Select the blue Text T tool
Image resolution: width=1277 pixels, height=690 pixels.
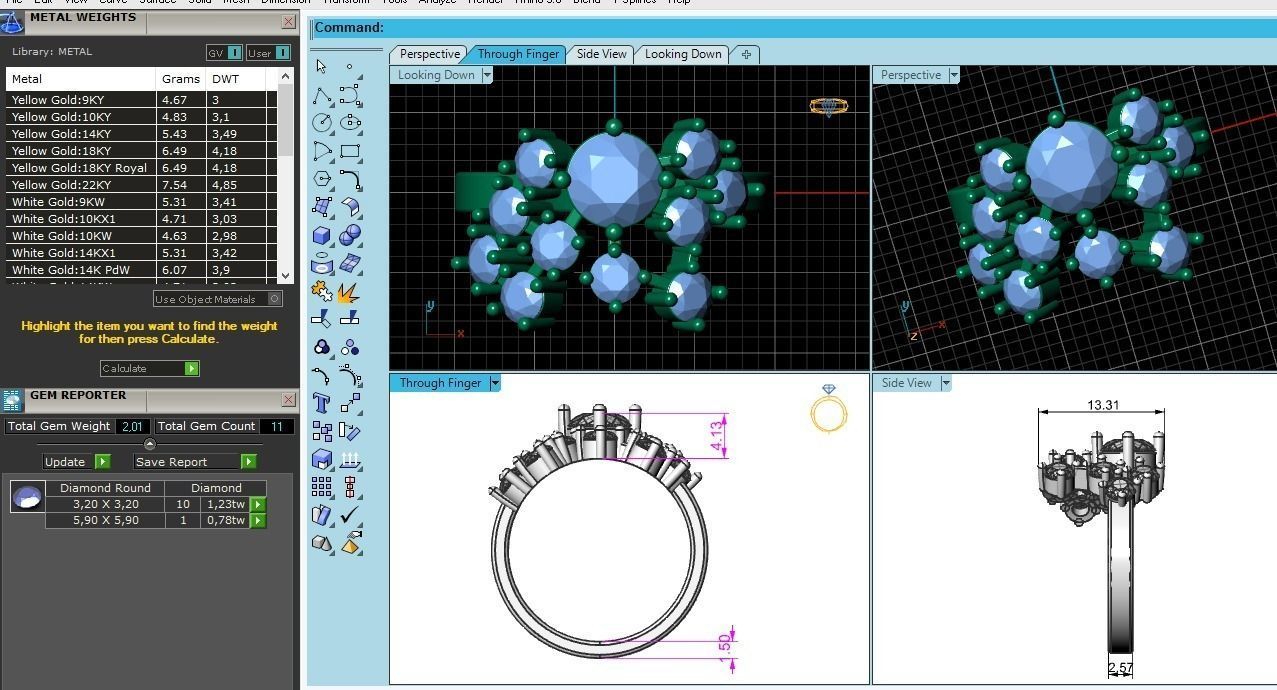(322, 403)
